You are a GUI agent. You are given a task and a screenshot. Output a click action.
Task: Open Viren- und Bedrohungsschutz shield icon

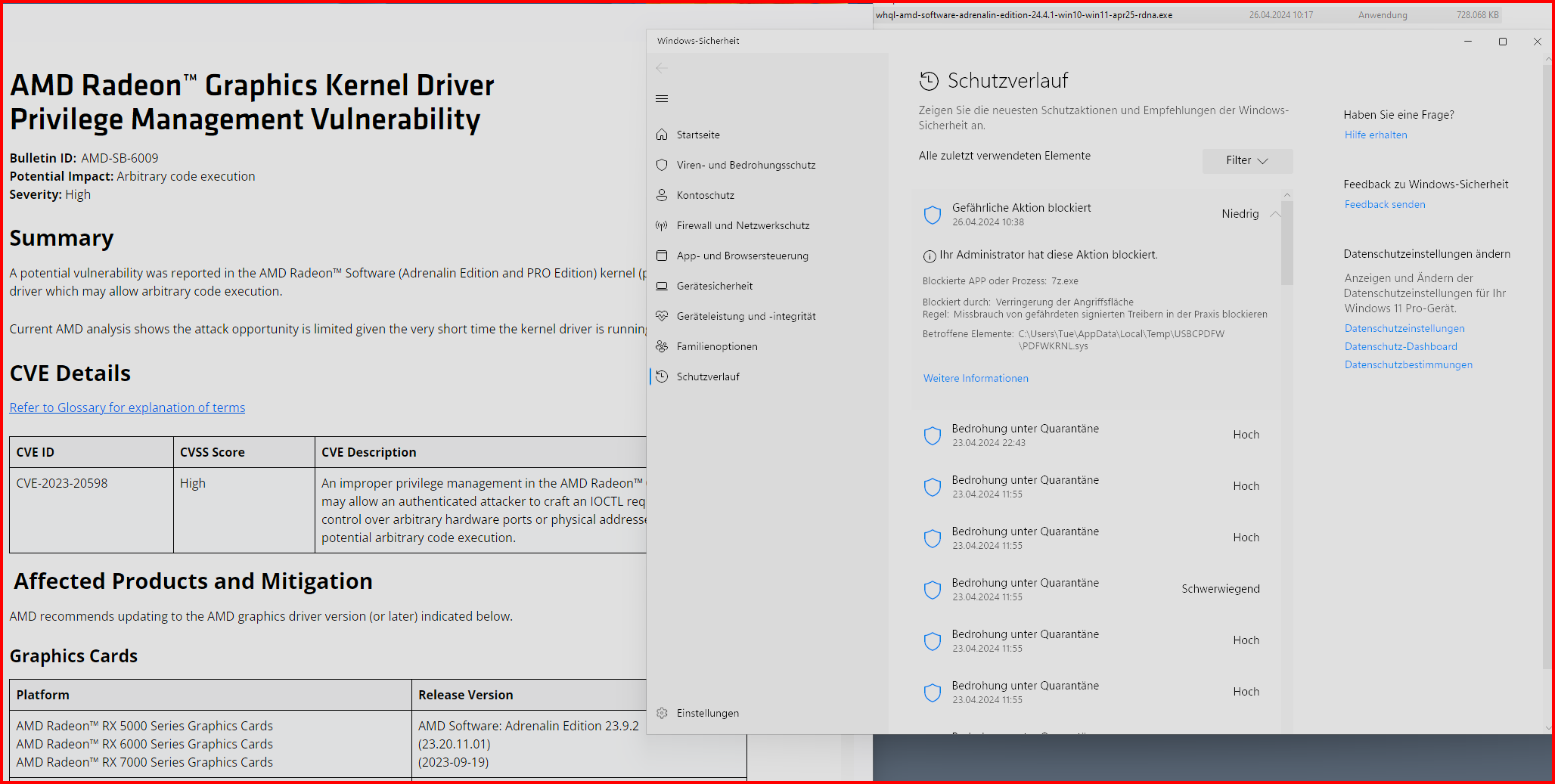[662, 165]
